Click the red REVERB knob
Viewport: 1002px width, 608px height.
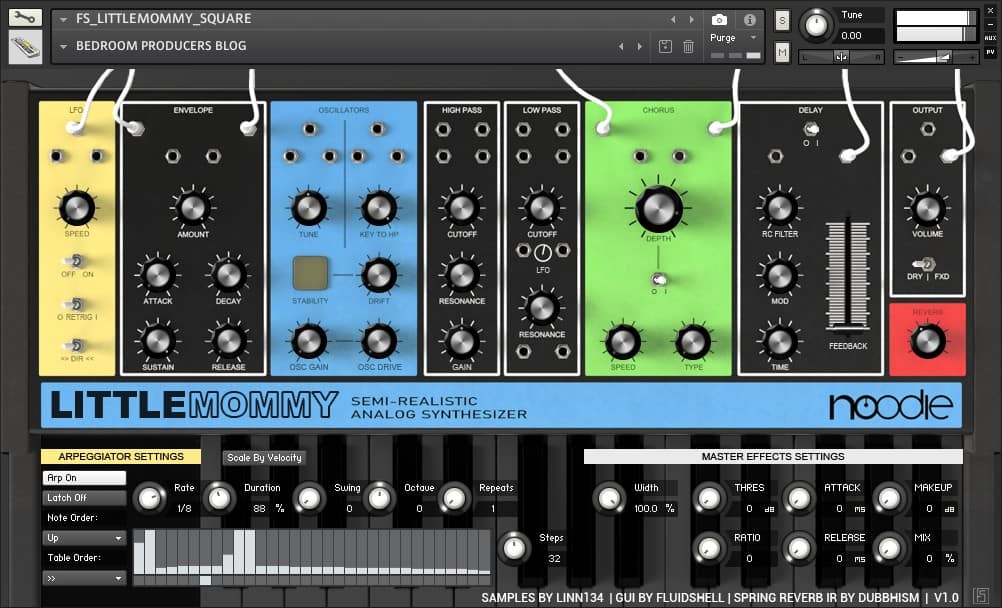coord(927,341)
